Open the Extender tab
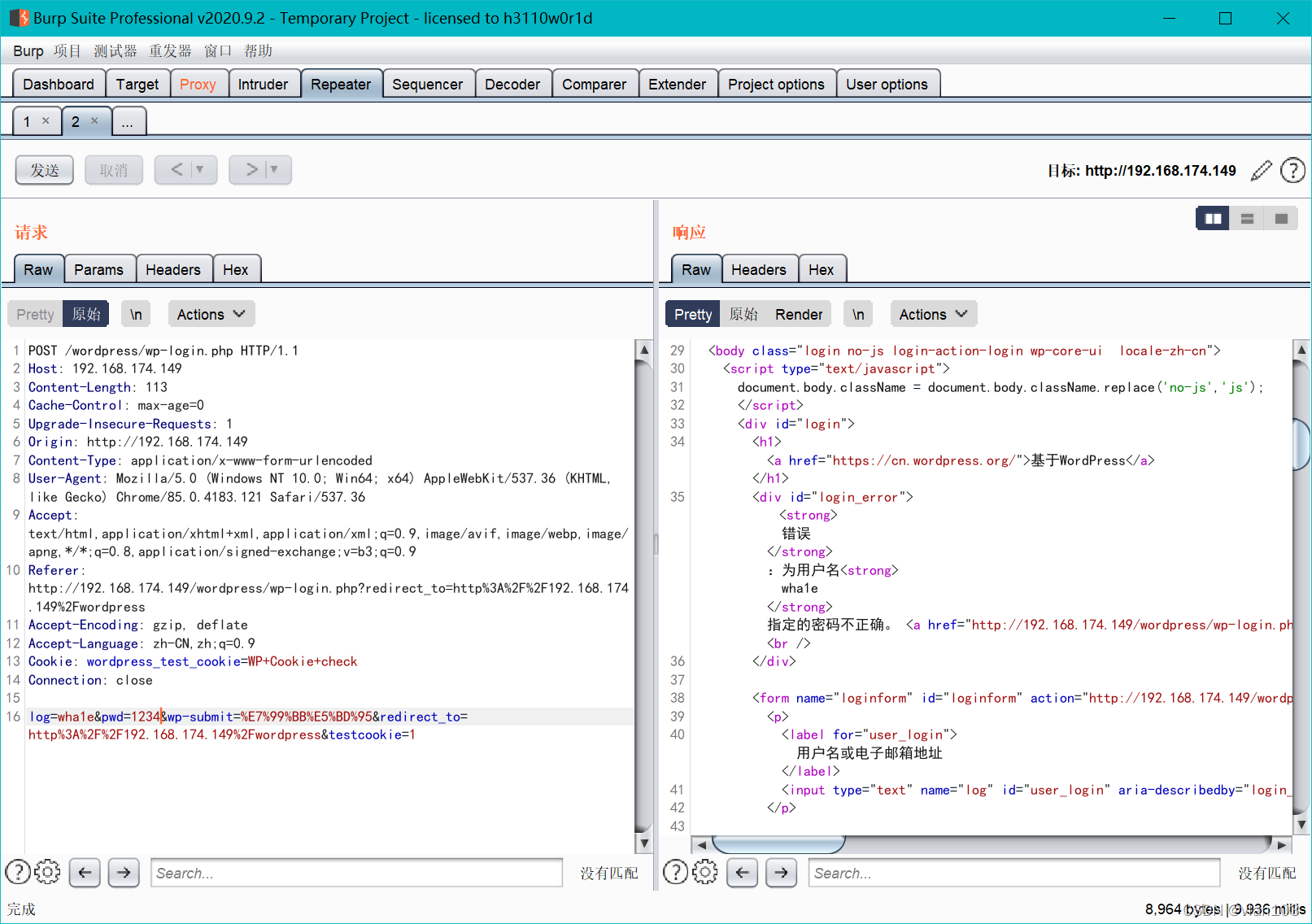This screenshot has height=924, width=1312. click(677, 85)
